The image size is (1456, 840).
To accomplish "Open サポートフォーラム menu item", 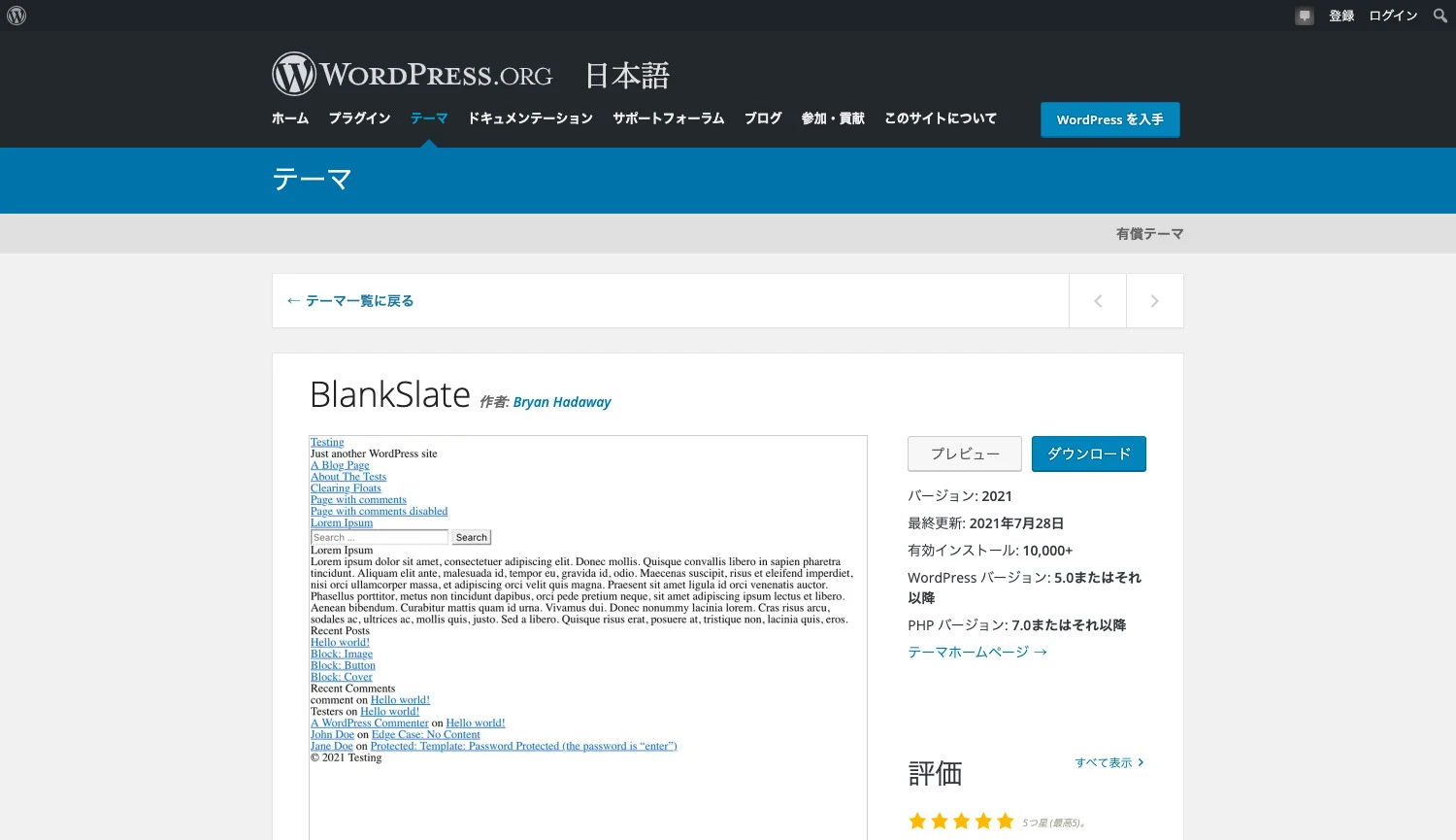I will [668, 118].
